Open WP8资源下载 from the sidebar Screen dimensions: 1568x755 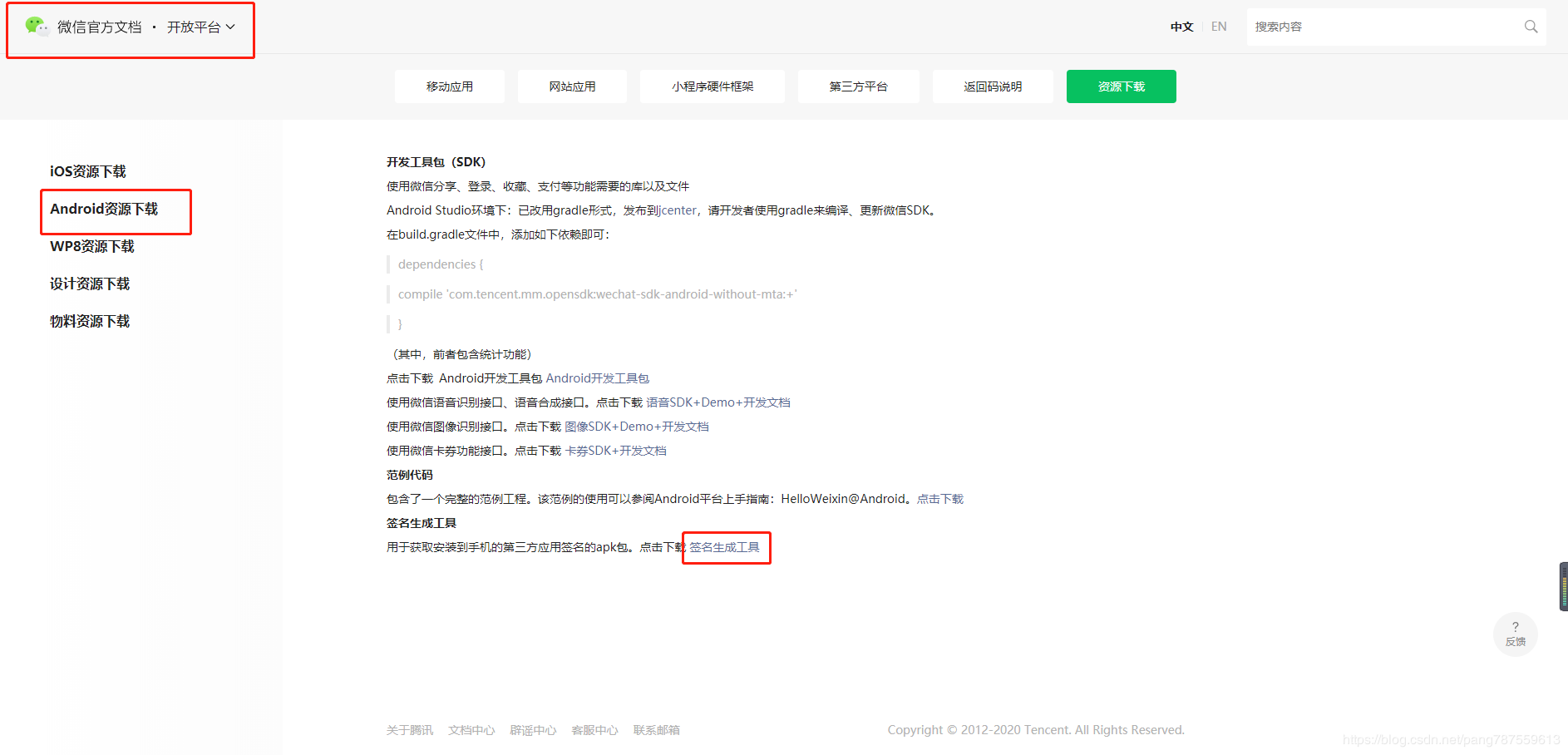[x=91, y=246]
